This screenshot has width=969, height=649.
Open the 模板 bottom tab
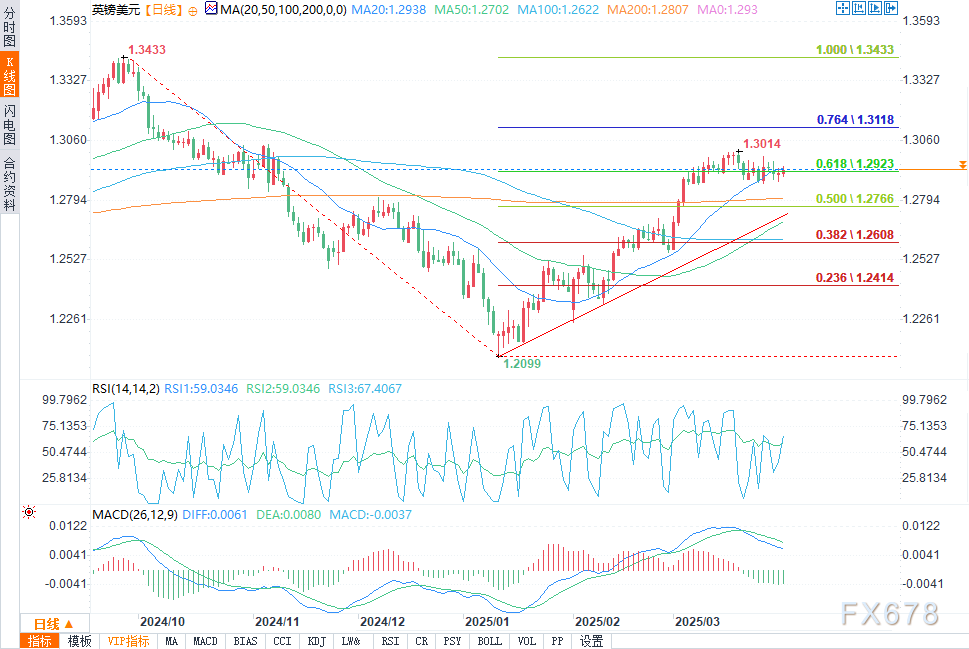(x=79, y=641)
